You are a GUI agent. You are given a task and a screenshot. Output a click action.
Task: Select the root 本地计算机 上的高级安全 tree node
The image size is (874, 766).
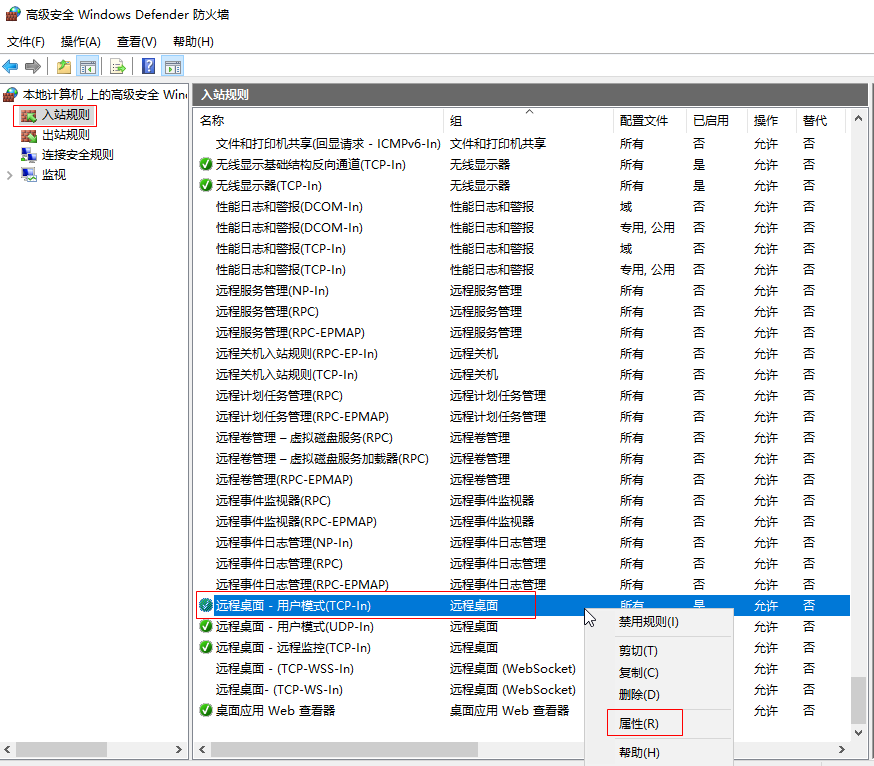pyautogui.click(x=105, y=95)
